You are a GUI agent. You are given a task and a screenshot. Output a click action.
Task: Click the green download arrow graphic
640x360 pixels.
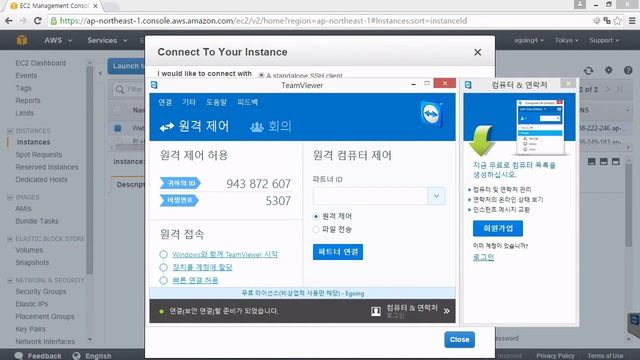click(482, 141)
